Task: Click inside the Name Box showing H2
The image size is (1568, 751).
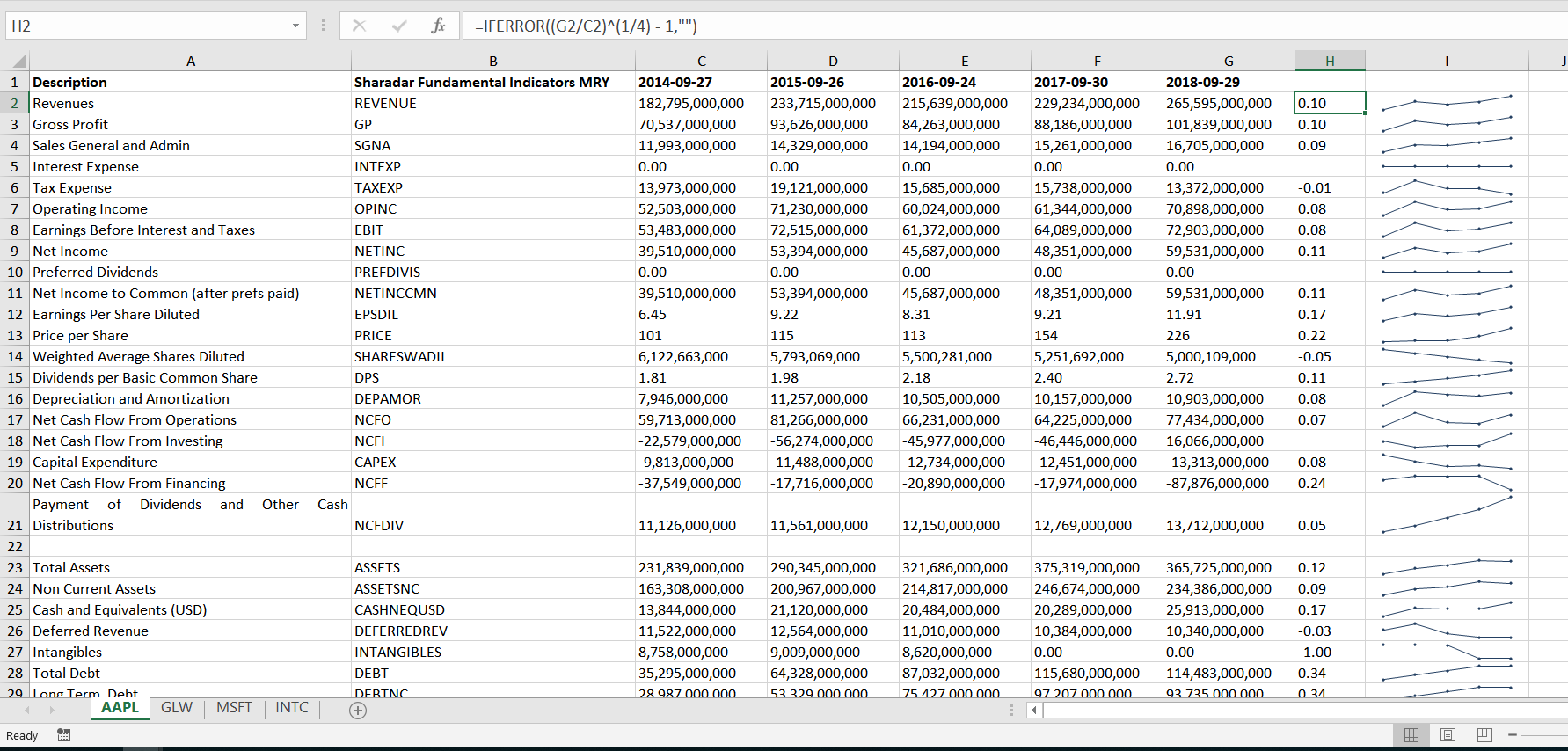Action: click(x=148, y=26)
